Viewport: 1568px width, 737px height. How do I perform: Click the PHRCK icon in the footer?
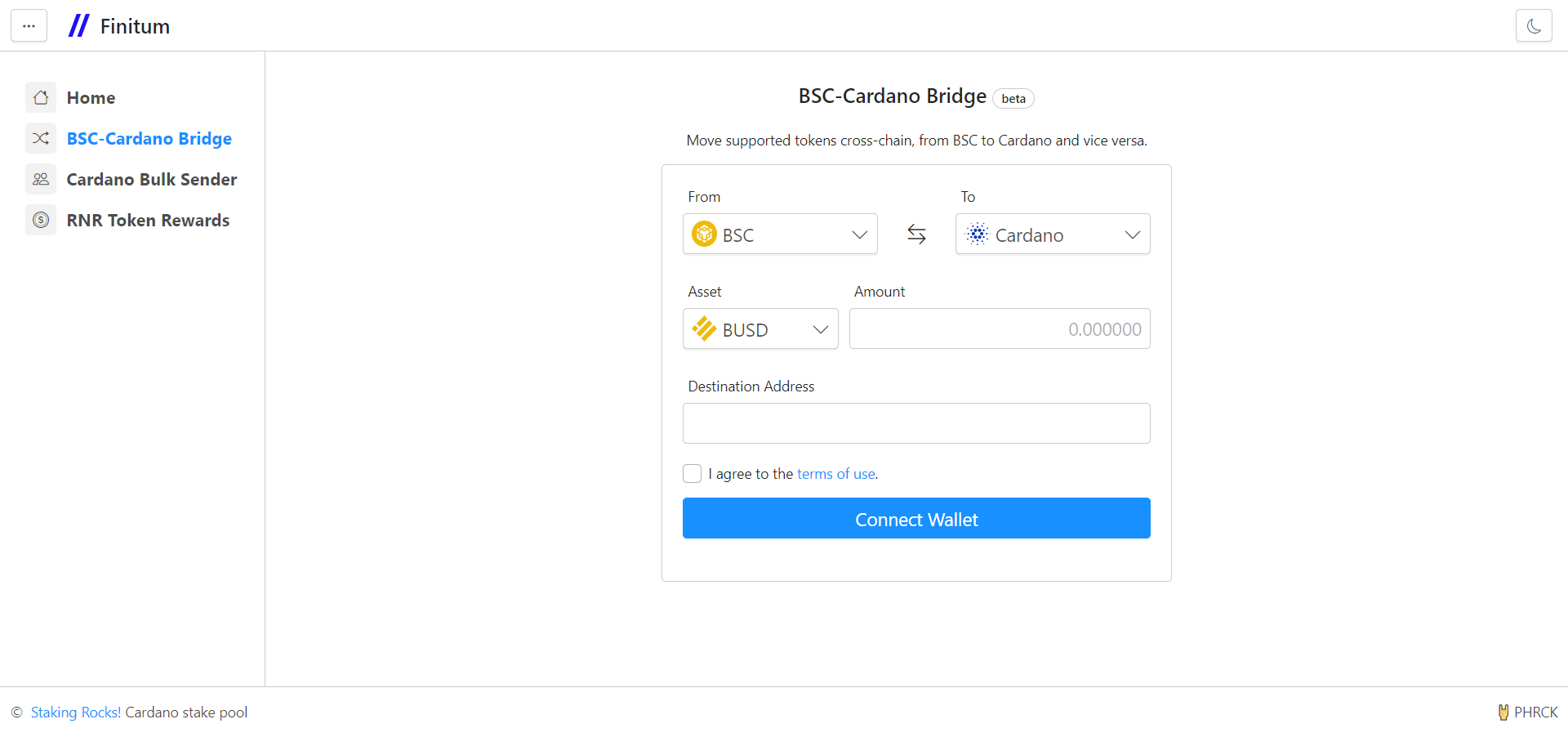pos(1503,712)
